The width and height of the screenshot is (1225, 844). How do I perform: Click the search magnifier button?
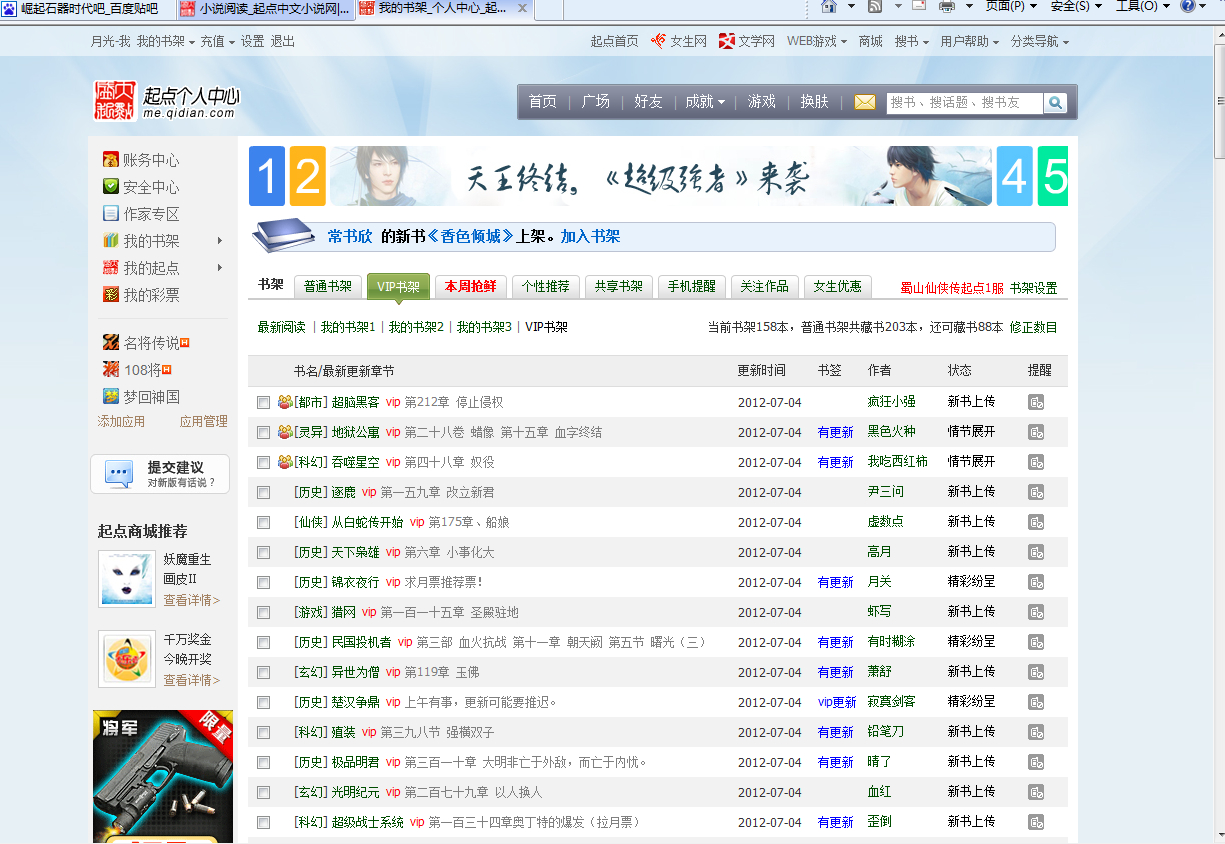pyautogui.click(x=1055, y=103)
